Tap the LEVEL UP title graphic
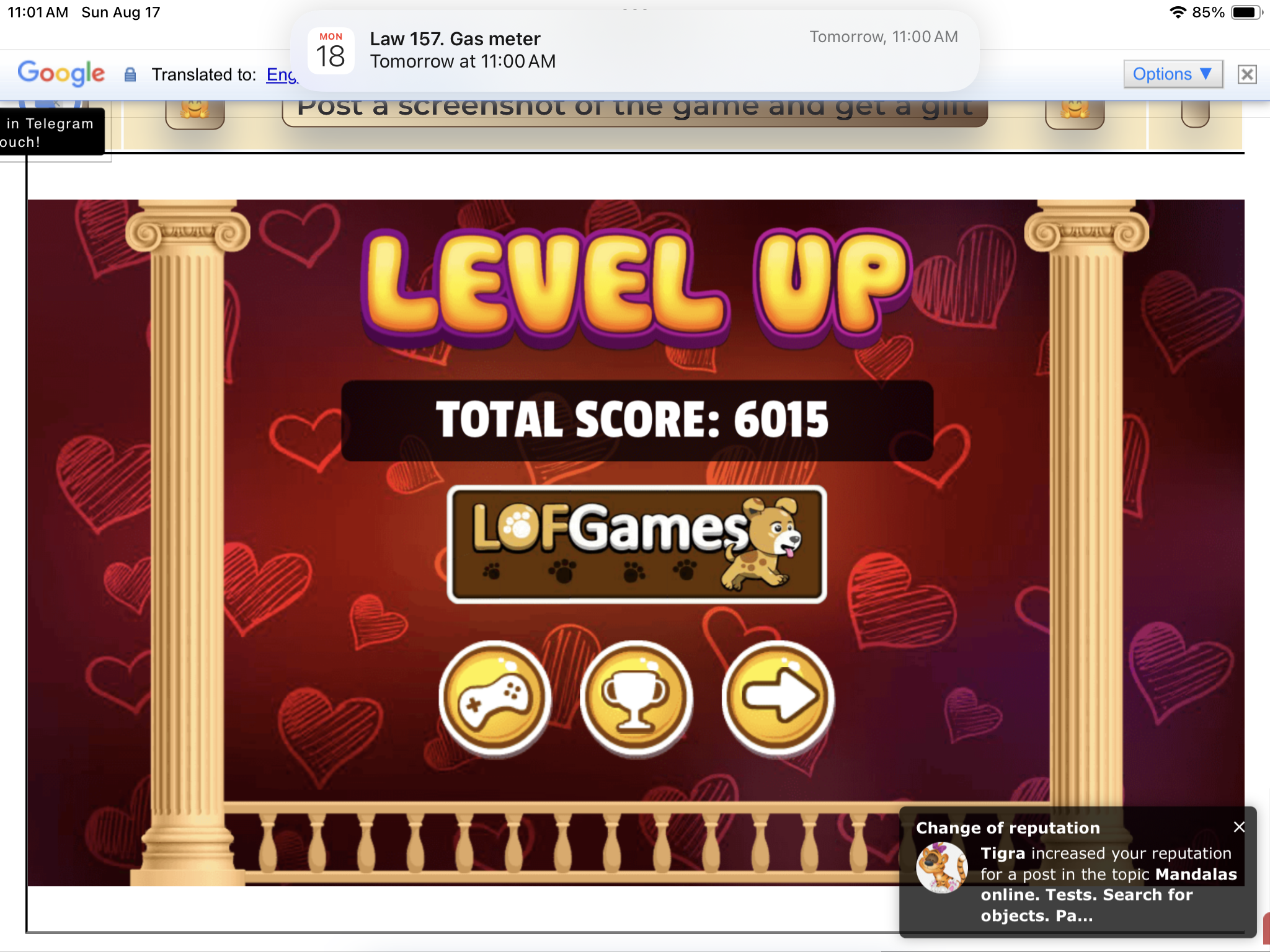Screen dimensions: 1270x952 click(637, 288)
